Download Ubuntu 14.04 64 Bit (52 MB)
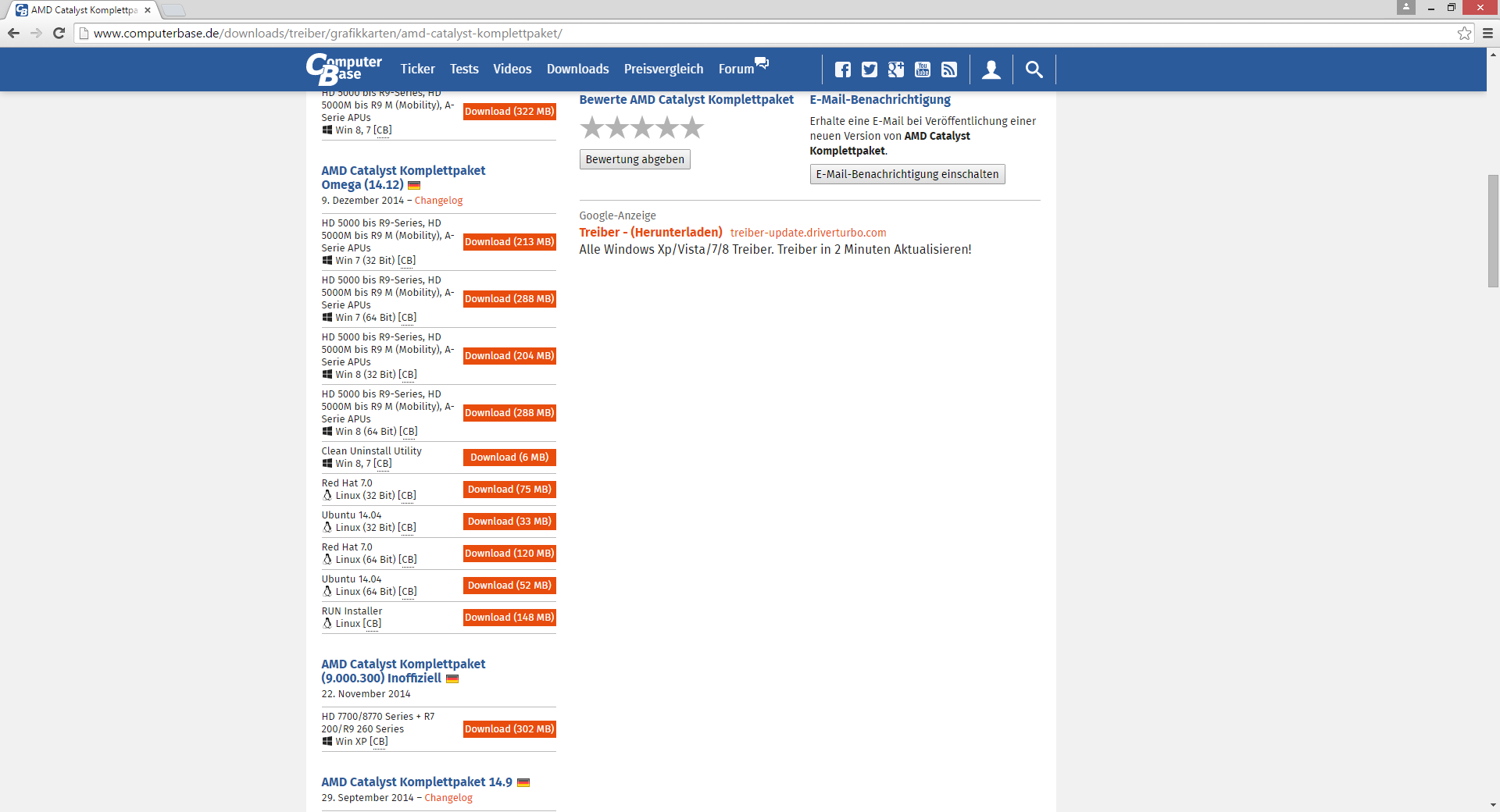 click(x=509, y=586)
